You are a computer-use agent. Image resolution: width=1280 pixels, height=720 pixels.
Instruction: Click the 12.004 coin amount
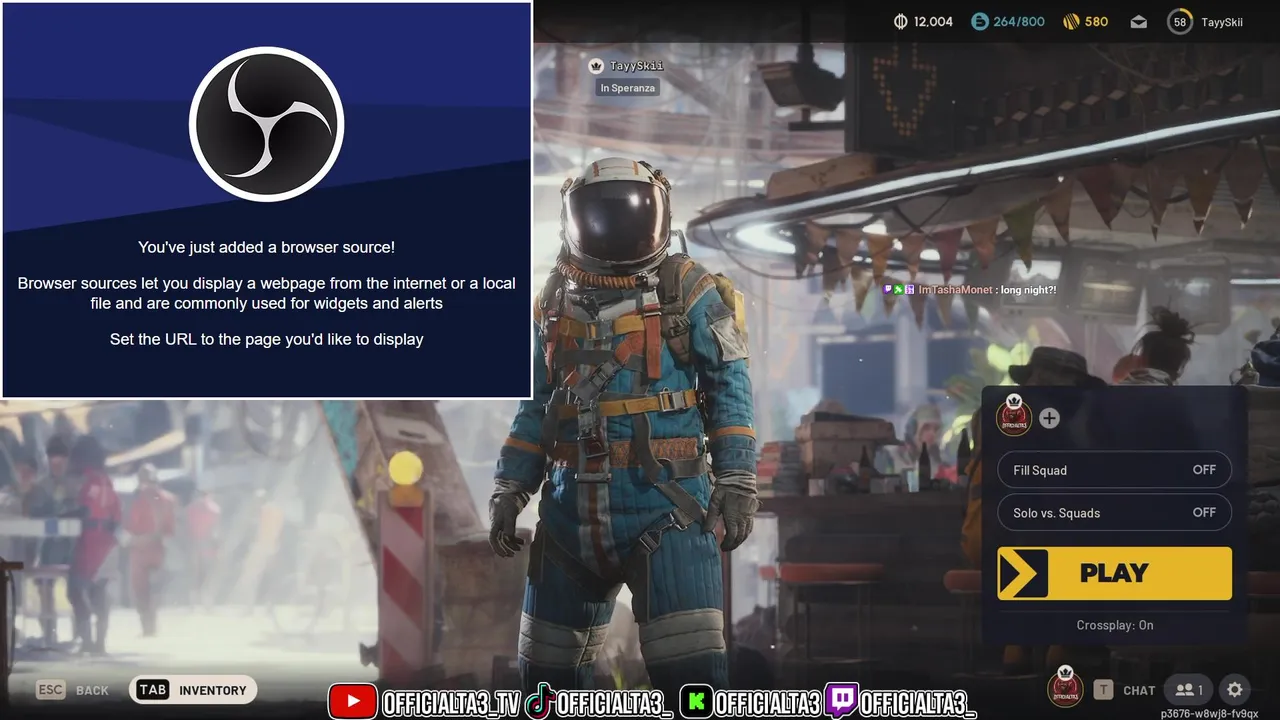point(933,22)
